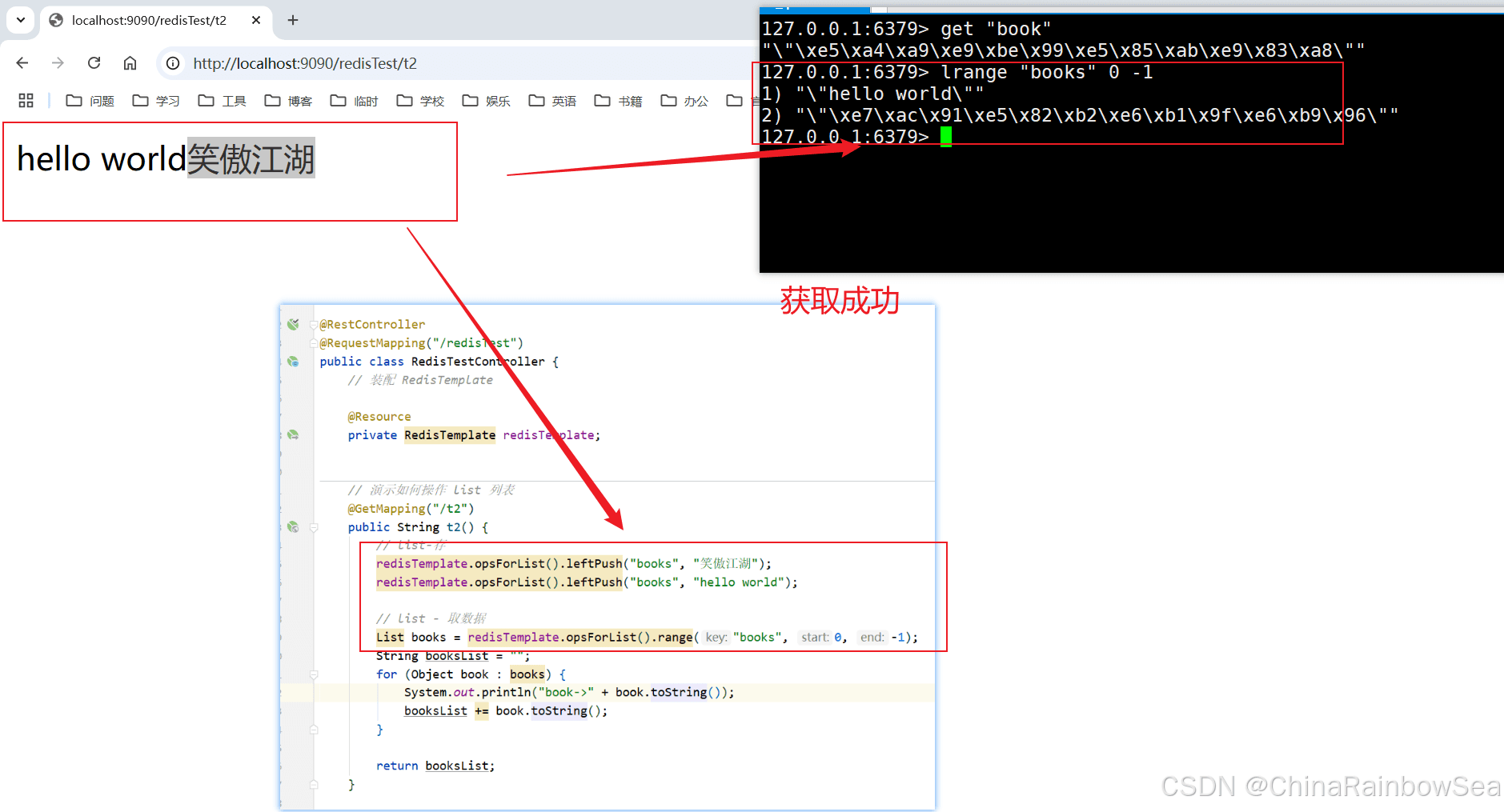Image resolution: width=1504 pixels, height=812 pixels.
Task: Click the booksList += book.toString() line
Action: pos(506,711)
